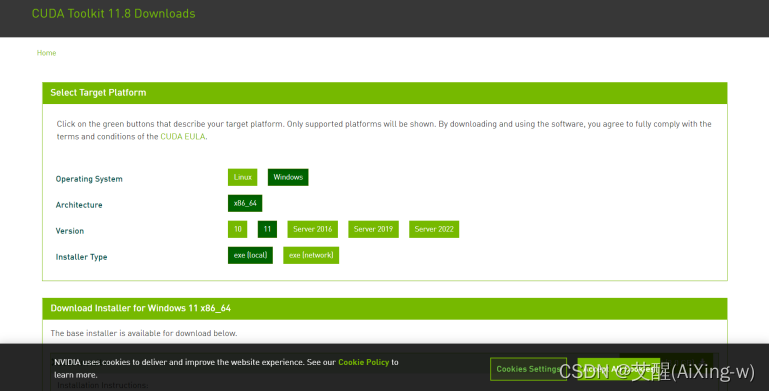770x392 pixels.
Task: Select the Server 2022 version button
Action: (x=434, y=229)
